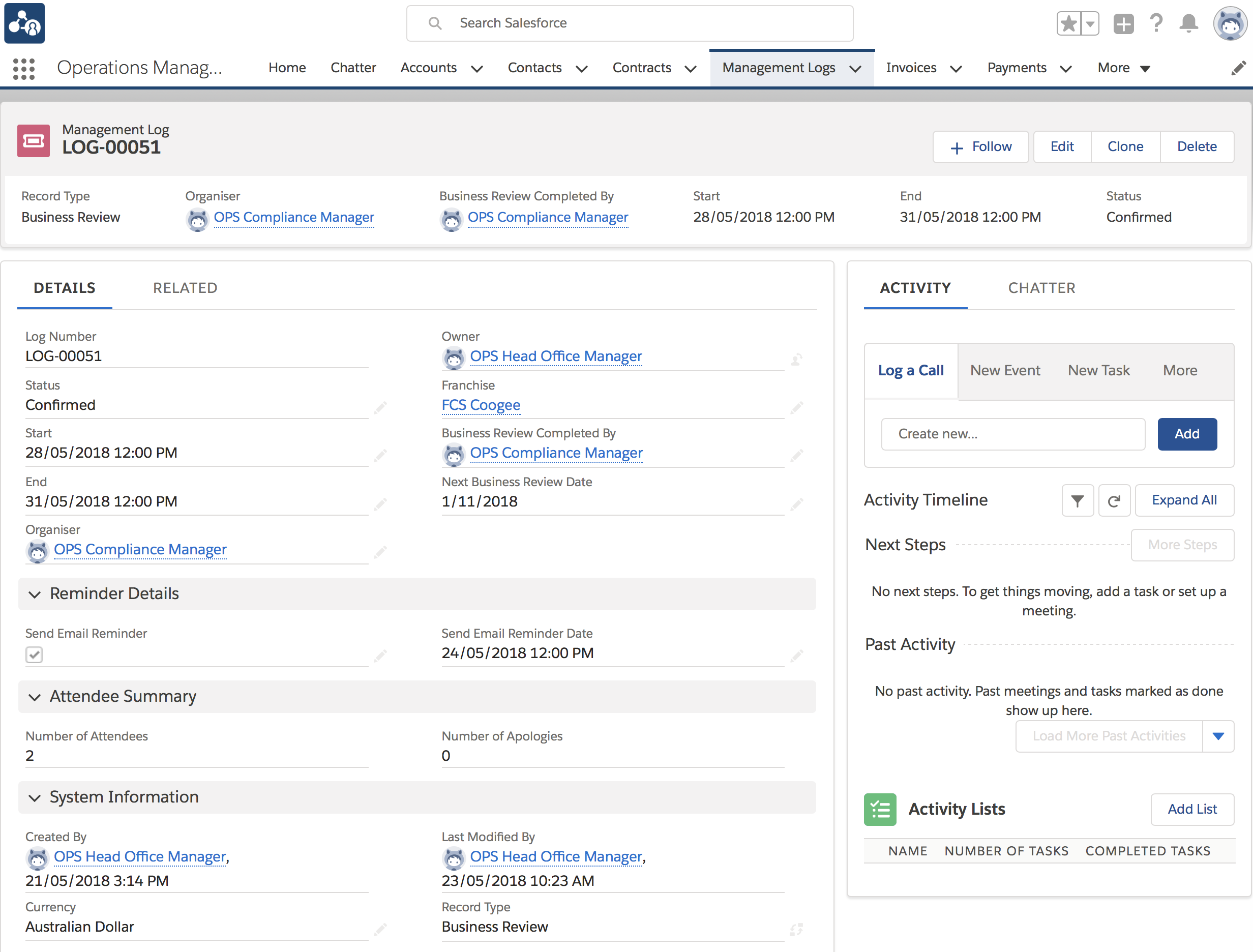The height and width of the screenshot is (952, 1253).
Task: Open the header Organiser OPS Compliance Manager link
Action: (293, 218)
